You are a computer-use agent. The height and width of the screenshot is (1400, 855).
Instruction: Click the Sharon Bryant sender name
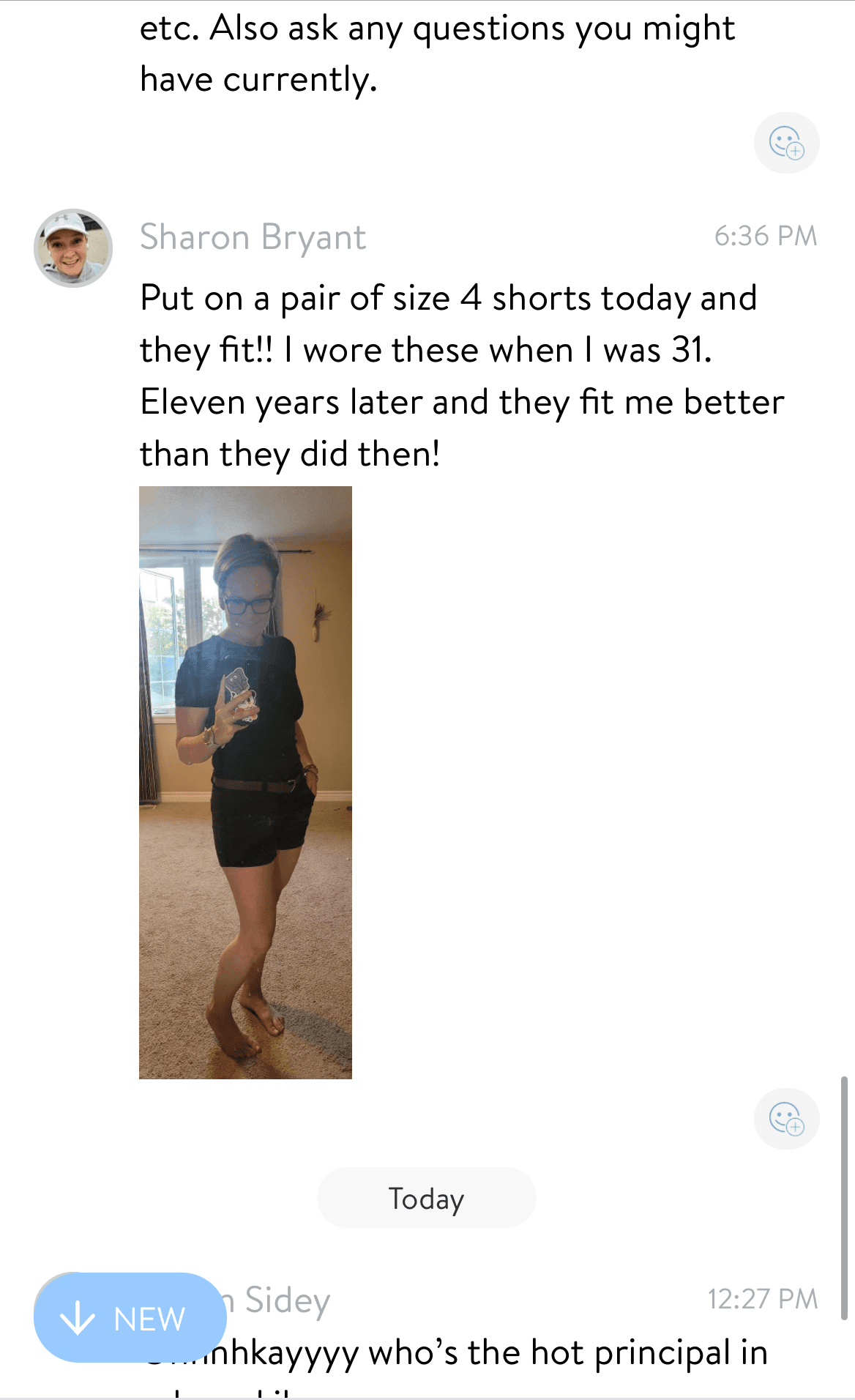(x=253, y=237)
